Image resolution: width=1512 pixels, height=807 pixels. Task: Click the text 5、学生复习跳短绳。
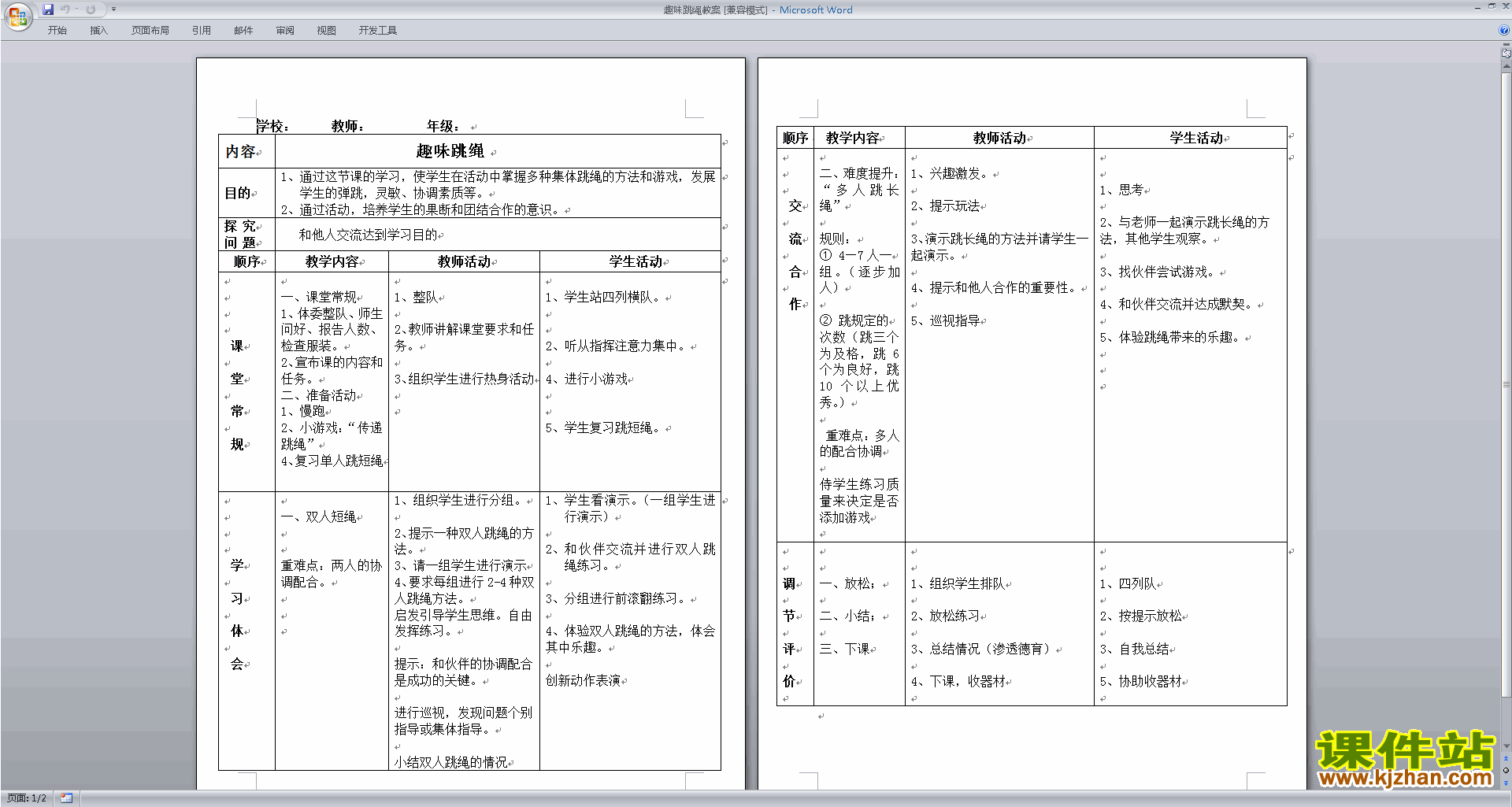coord(605,428)
